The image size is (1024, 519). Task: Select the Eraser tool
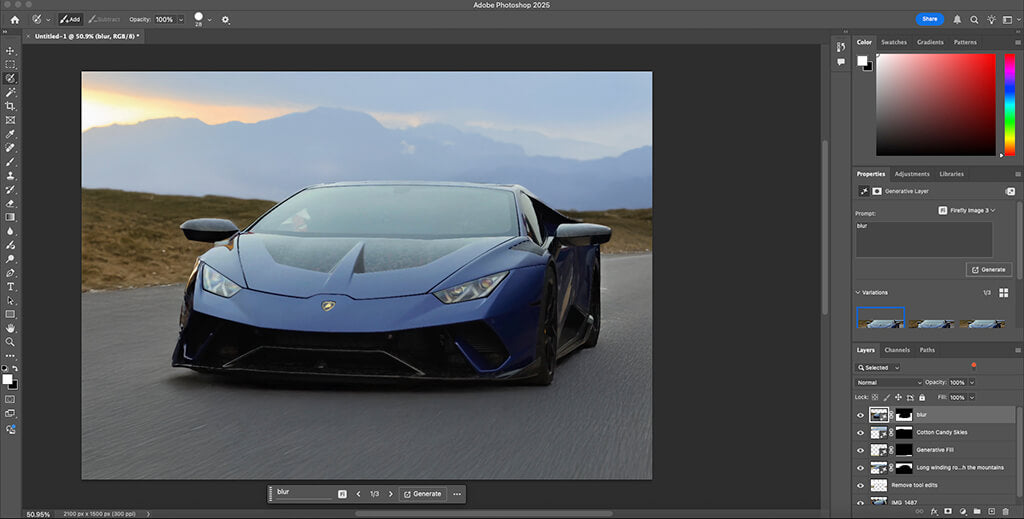[x=10, y=204]
